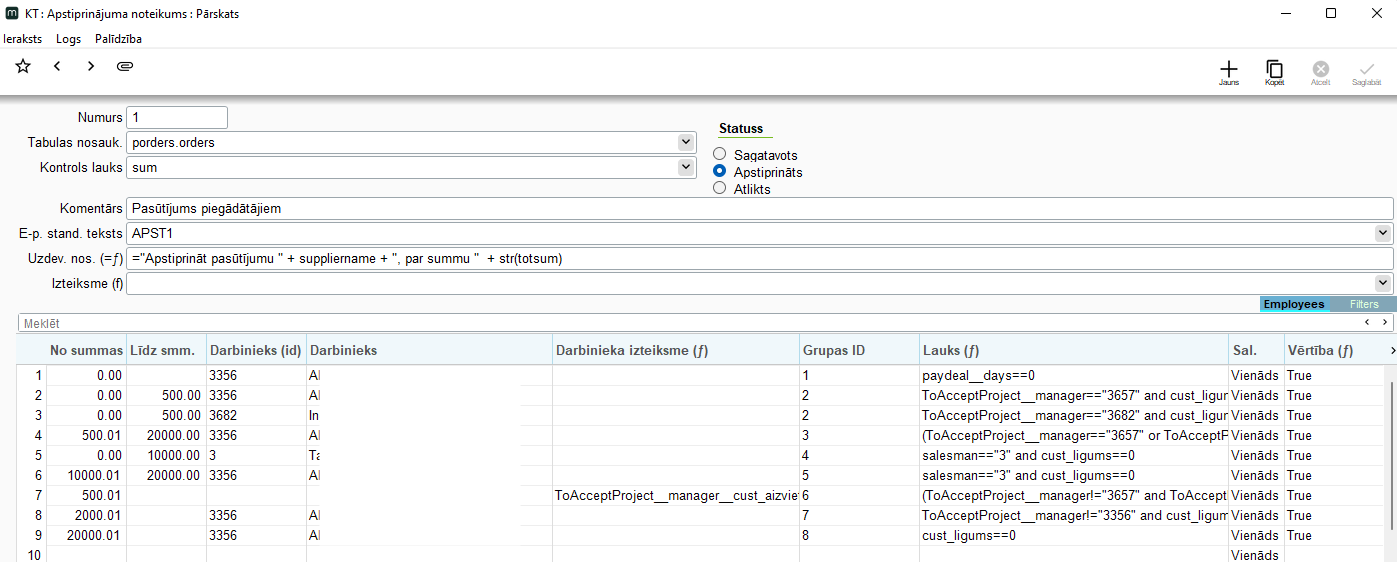Image resolution: width=1397 pixels, height=562 pixels.
Task: Click the Uzdev. nos. formula field
Action: (760, 258)
